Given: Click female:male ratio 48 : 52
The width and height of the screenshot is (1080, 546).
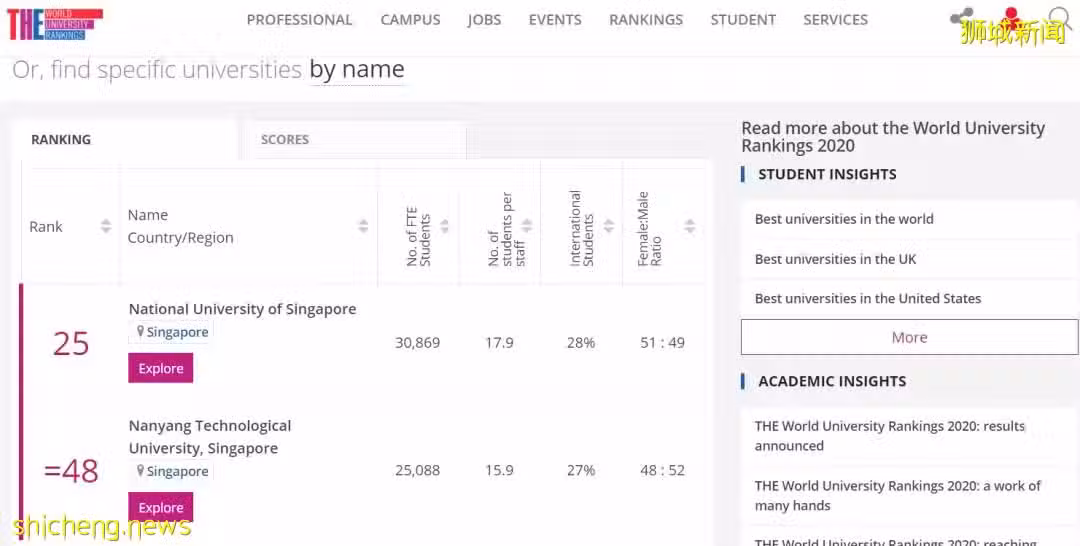Looking at the screenshot, I should [x=662, y=471].
